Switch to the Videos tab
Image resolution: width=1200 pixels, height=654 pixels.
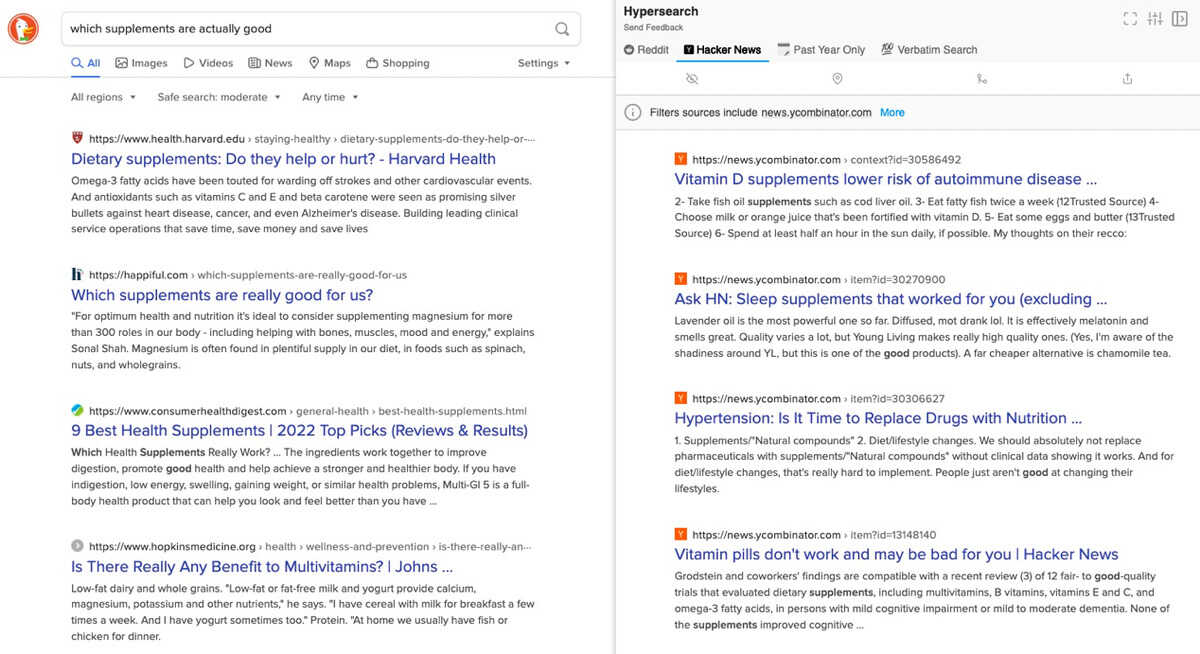pos(208,63)
